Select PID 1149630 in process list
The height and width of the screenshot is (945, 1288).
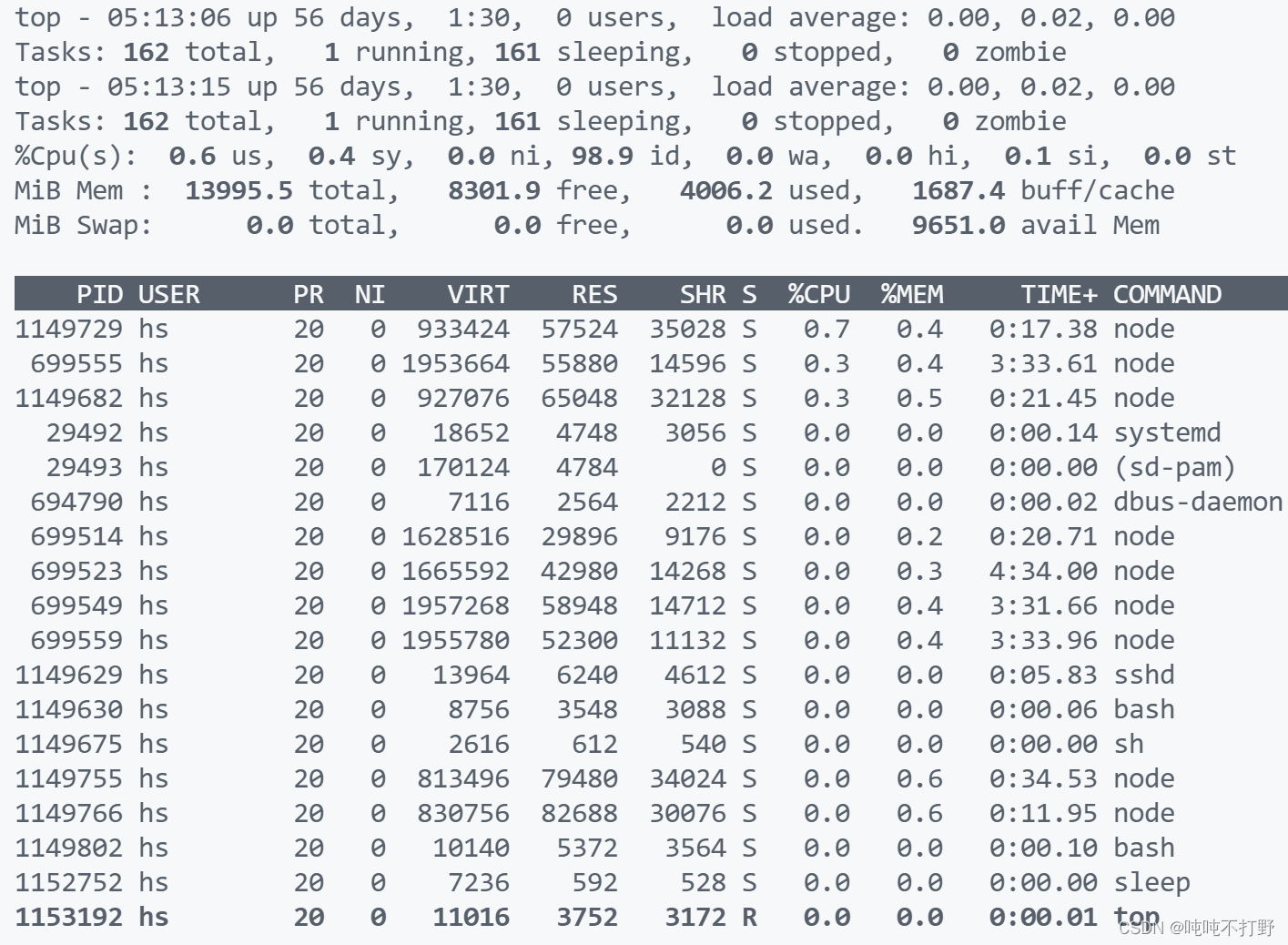tap(68, 709)
